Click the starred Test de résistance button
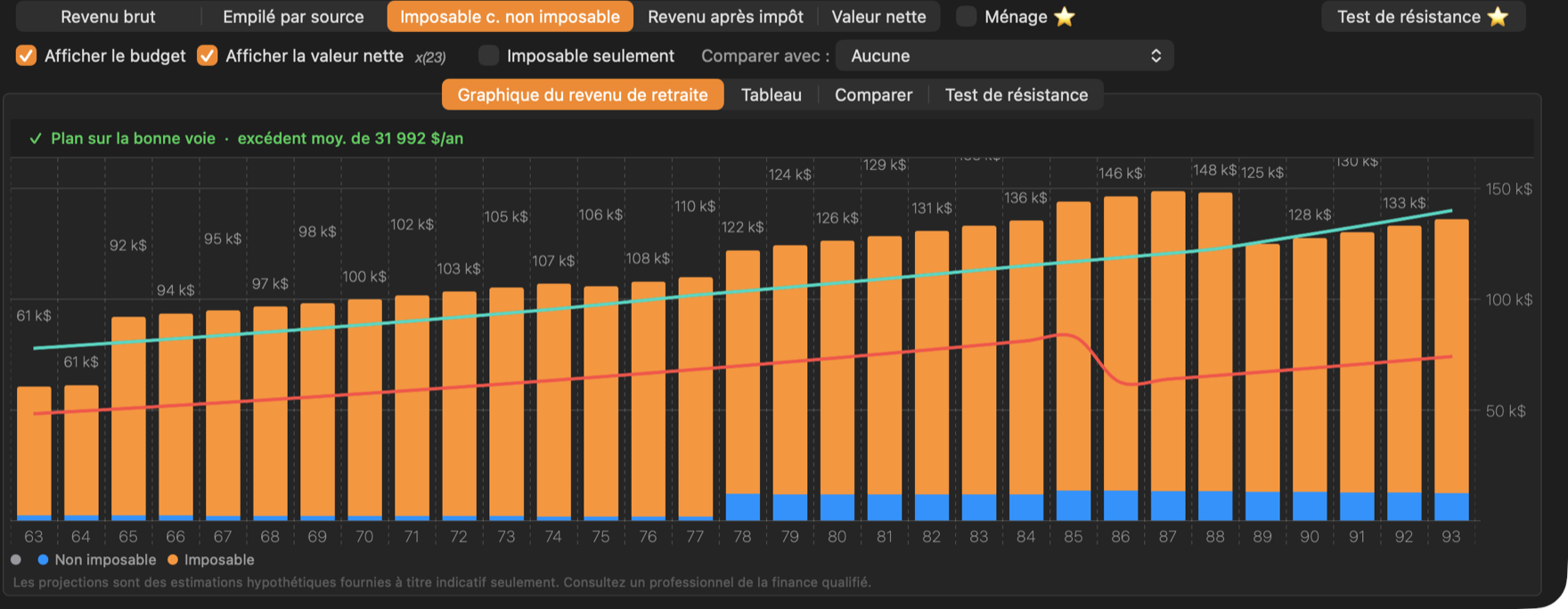The height and width of the screenshot is (609, 1568). point(1423,17)
